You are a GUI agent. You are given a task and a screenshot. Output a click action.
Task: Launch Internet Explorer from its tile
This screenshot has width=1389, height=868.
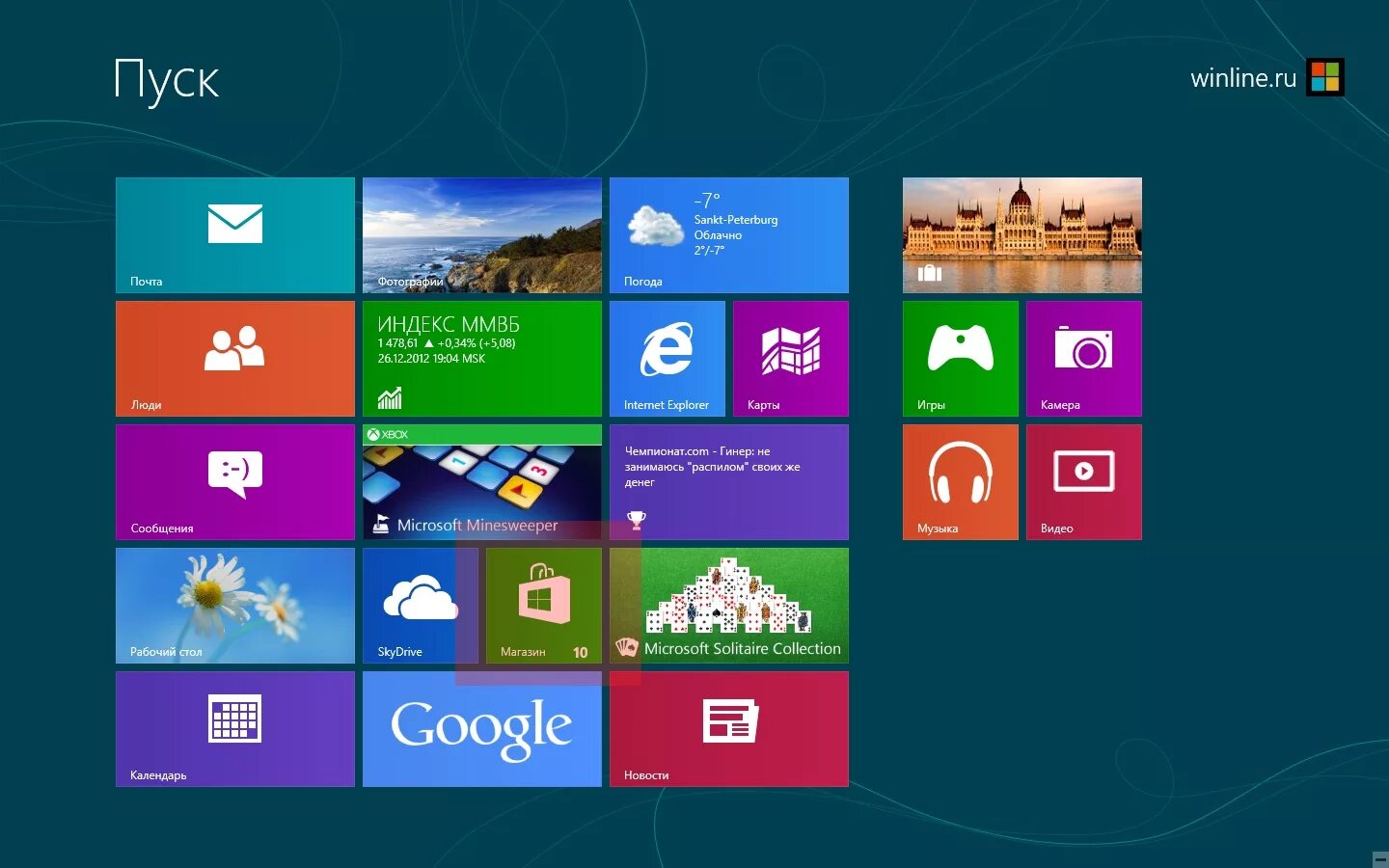tap(667, 358)
